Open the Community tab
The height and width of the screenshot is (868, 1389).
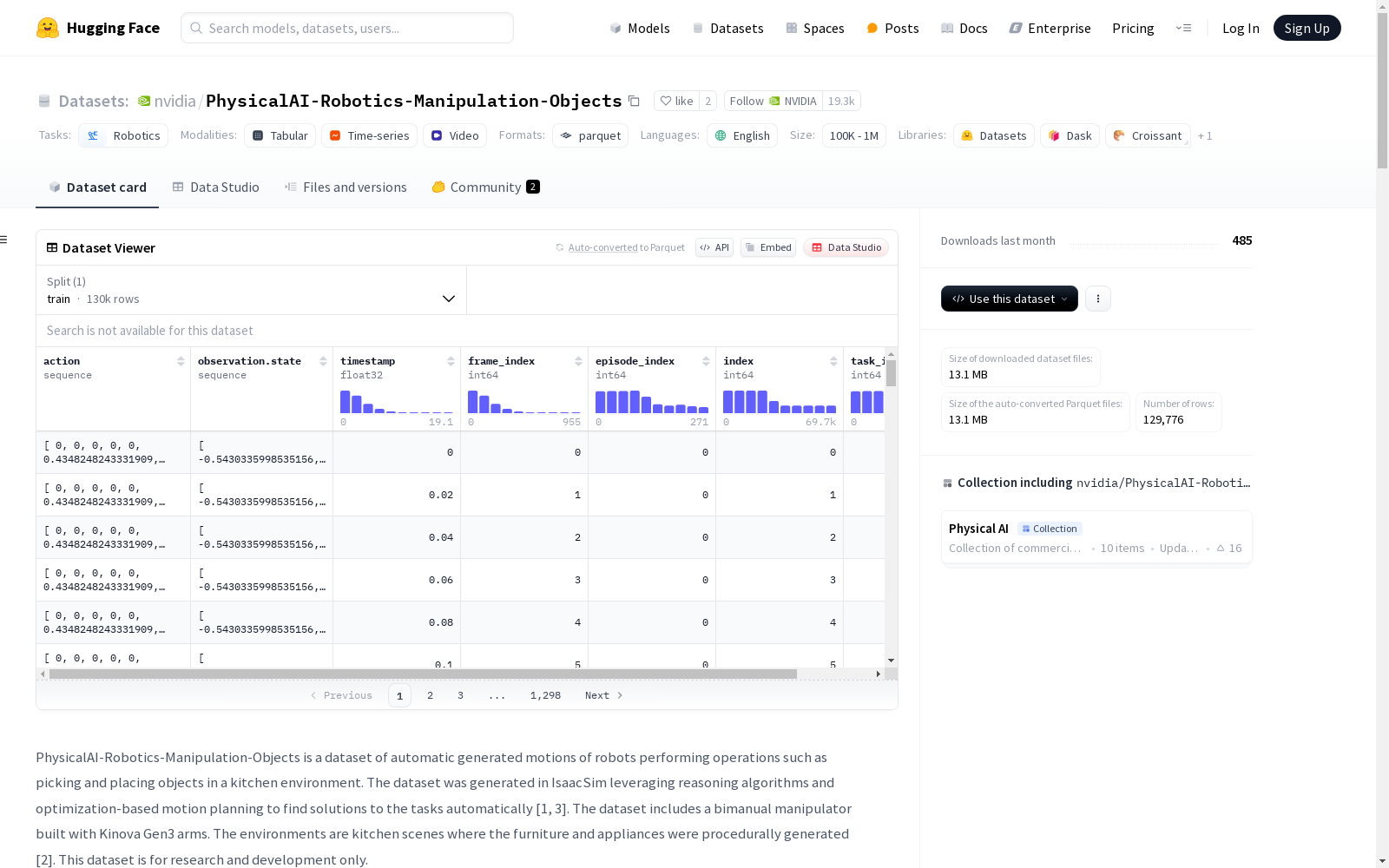[x=486, y=187]
